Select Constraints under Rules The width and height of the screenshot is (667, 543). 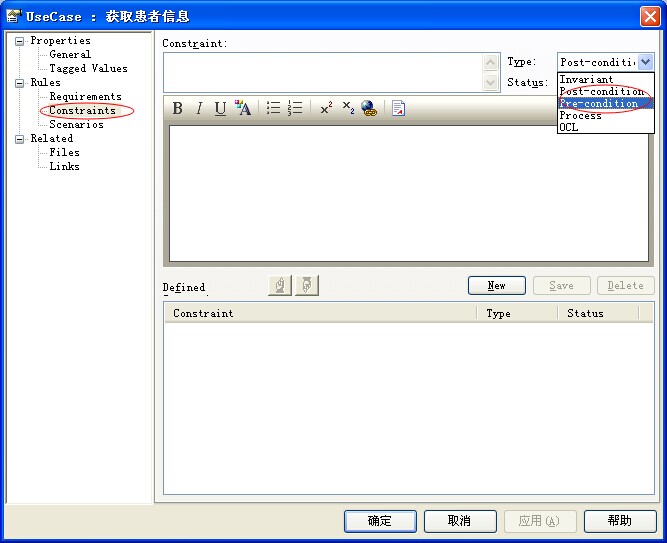83,111
